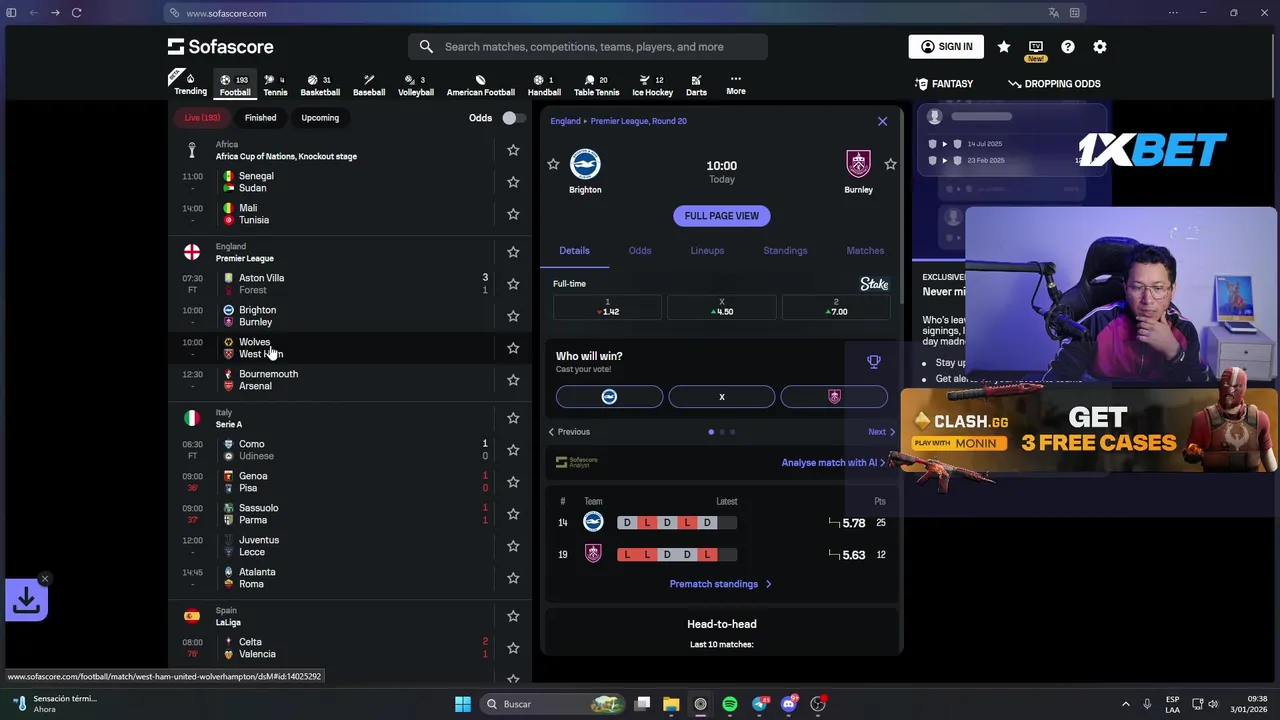Favorite the Senegal vs Sudan match
1280x720 pixels.
coord(513,182)
